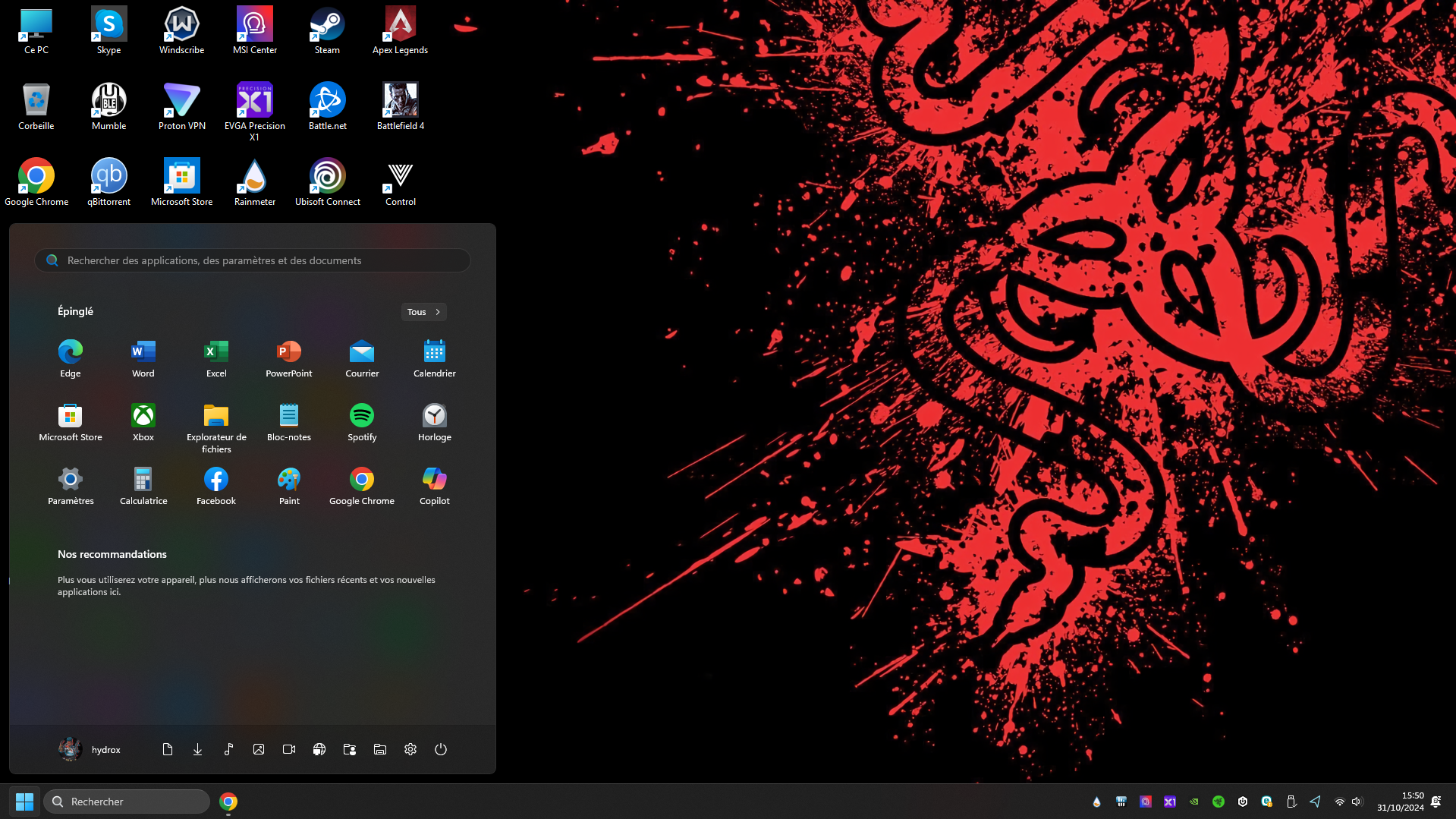Open Excel in the Start menu
The width and height of the screenshot is (1456, 819).
[216, 358]
